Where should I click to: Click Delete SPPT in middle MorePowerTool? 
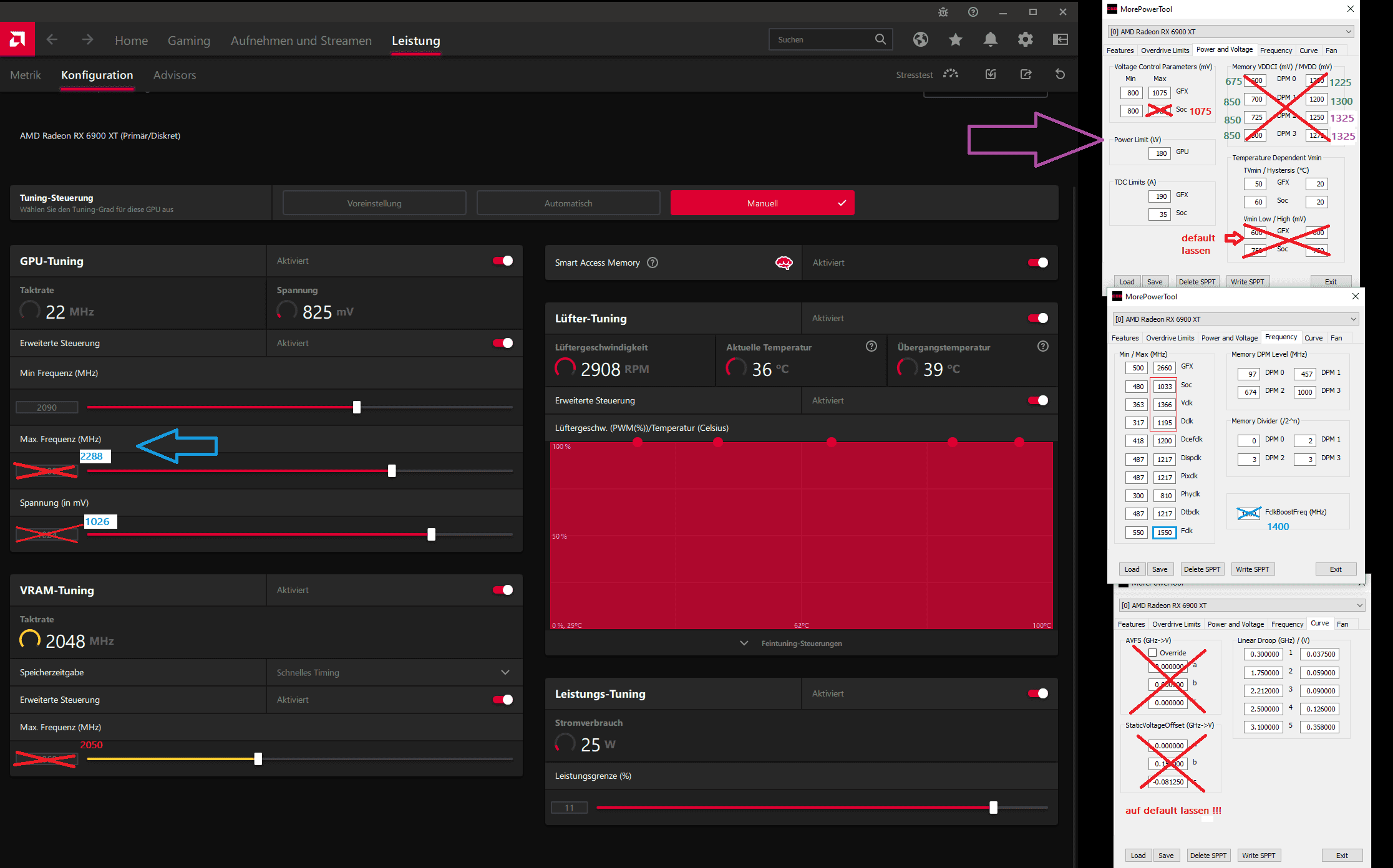(x=1201, y=569)
